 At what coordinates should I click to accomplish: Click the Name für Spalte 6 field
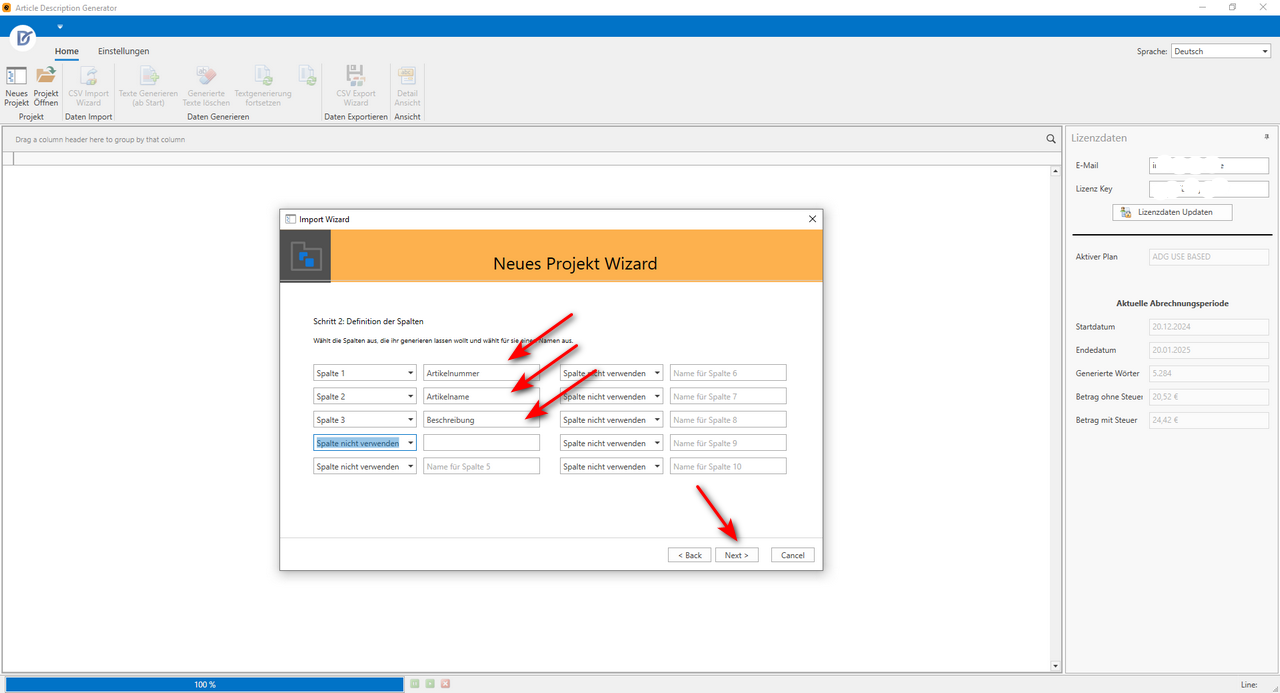(x=728, y=373)
